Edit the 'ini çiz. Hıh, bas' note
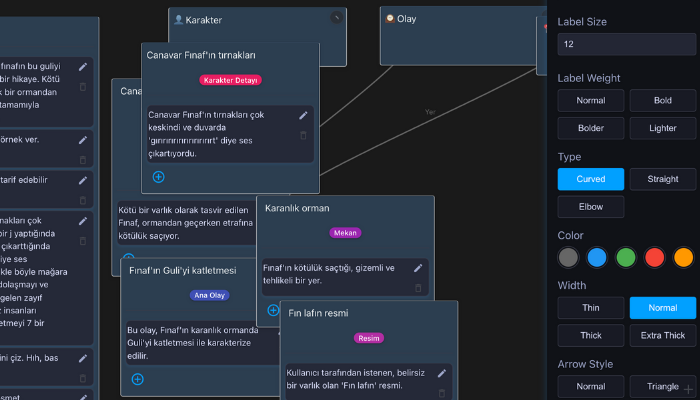The image size is (700, 400). click(x=83, y=358)
